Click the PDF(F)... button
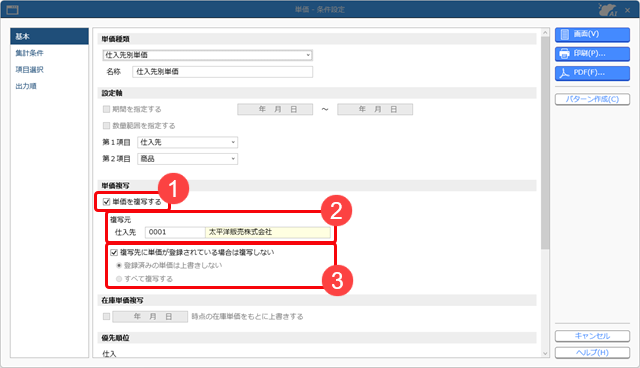This screenshot has height=368, width=640. [x=592, y=73]
